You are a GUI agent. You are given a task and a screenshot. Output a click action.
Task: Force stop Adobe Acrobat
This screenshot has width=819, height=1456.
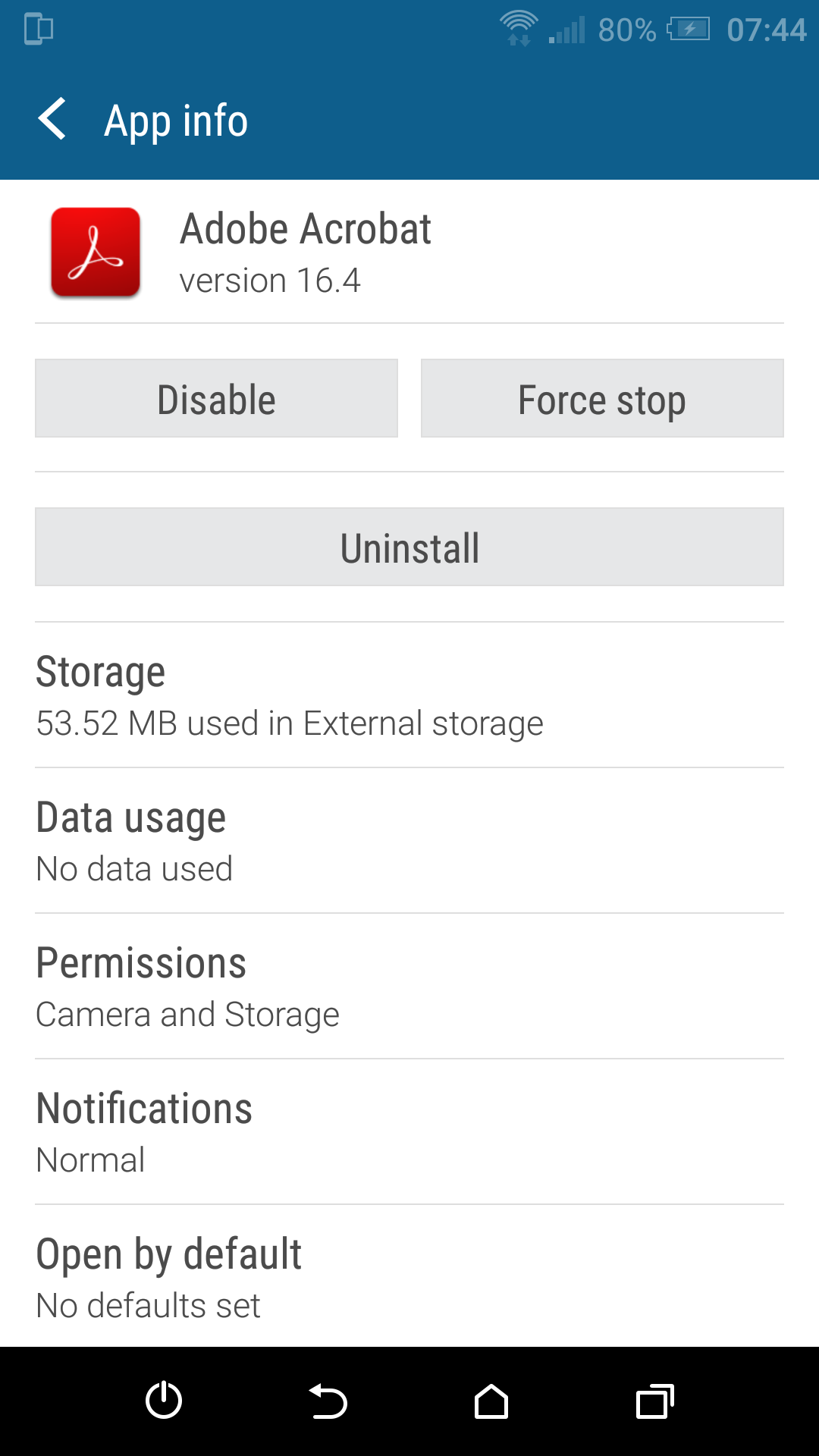pos(601,399)
